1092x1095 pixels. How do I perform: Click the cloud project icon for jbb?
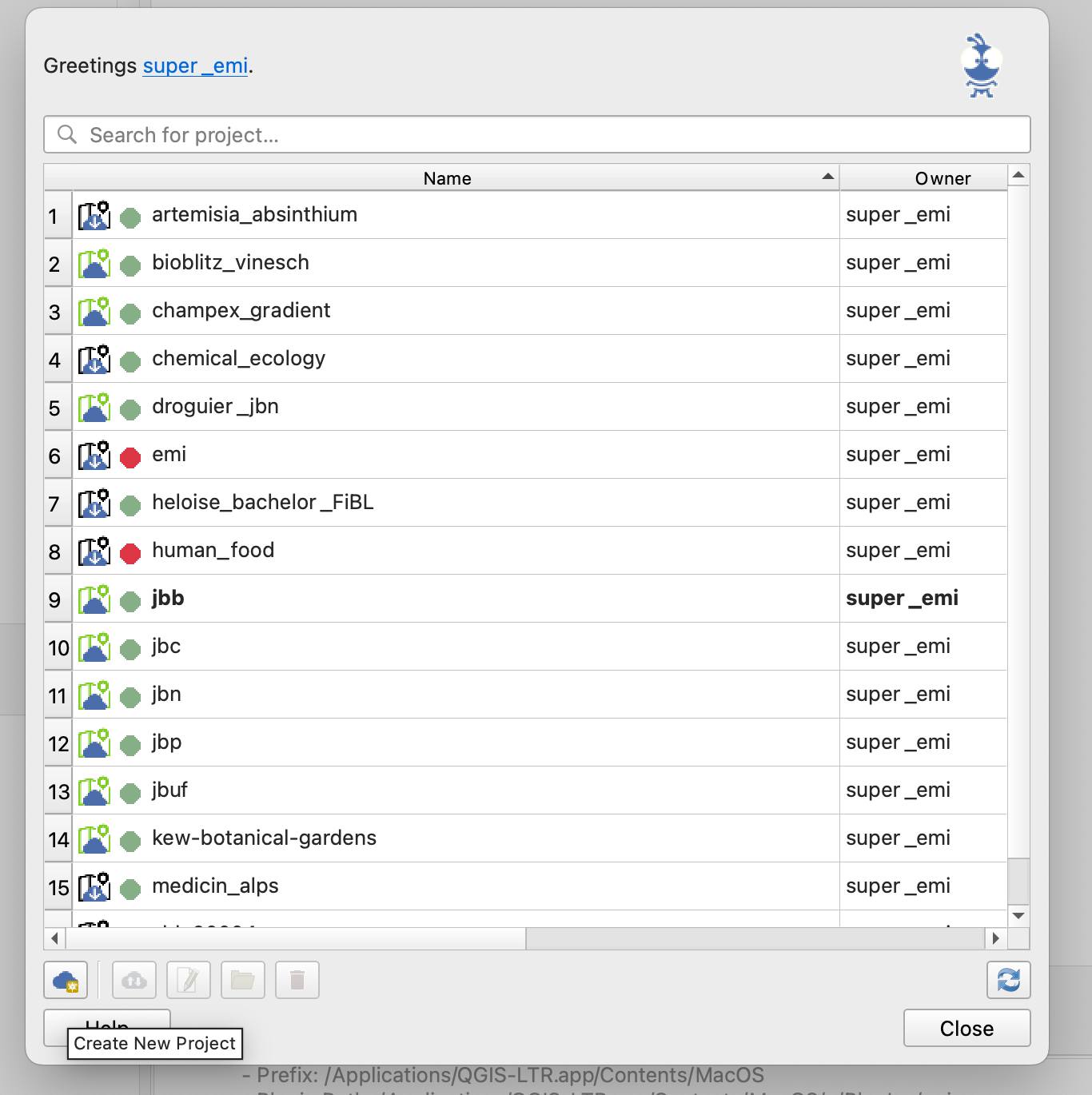tap(94, 599)
